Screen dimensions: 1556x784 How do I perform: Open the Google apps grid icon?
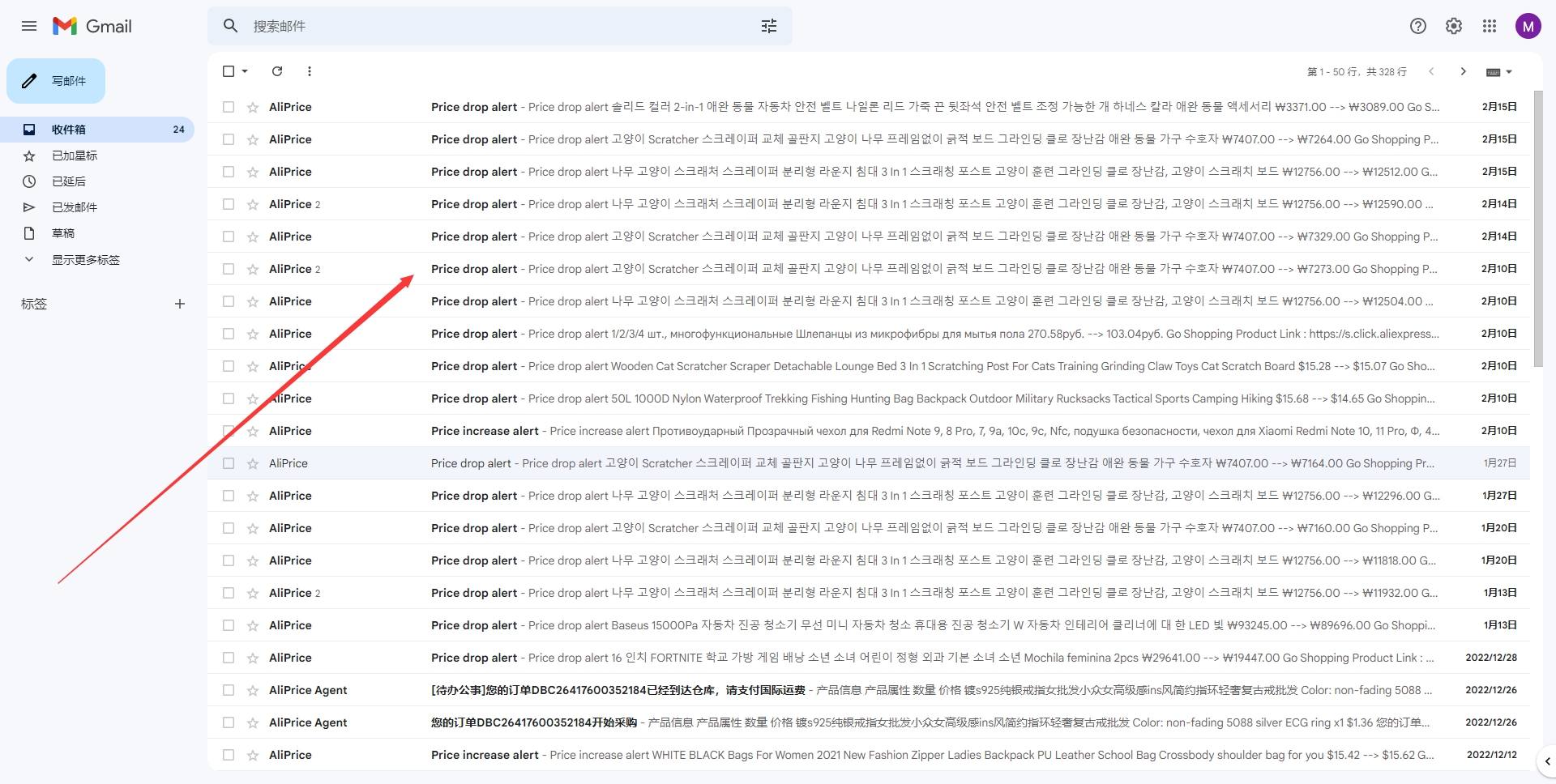(1490, 26)
